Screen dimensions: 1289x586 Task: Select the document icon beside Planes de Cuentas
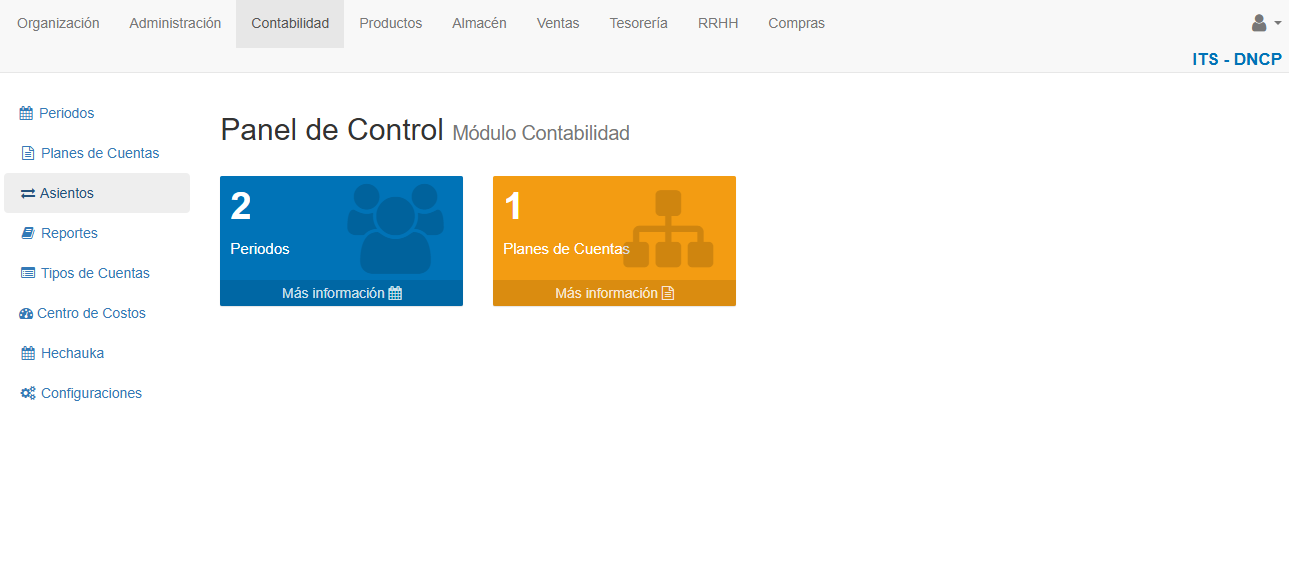(26, 153)
